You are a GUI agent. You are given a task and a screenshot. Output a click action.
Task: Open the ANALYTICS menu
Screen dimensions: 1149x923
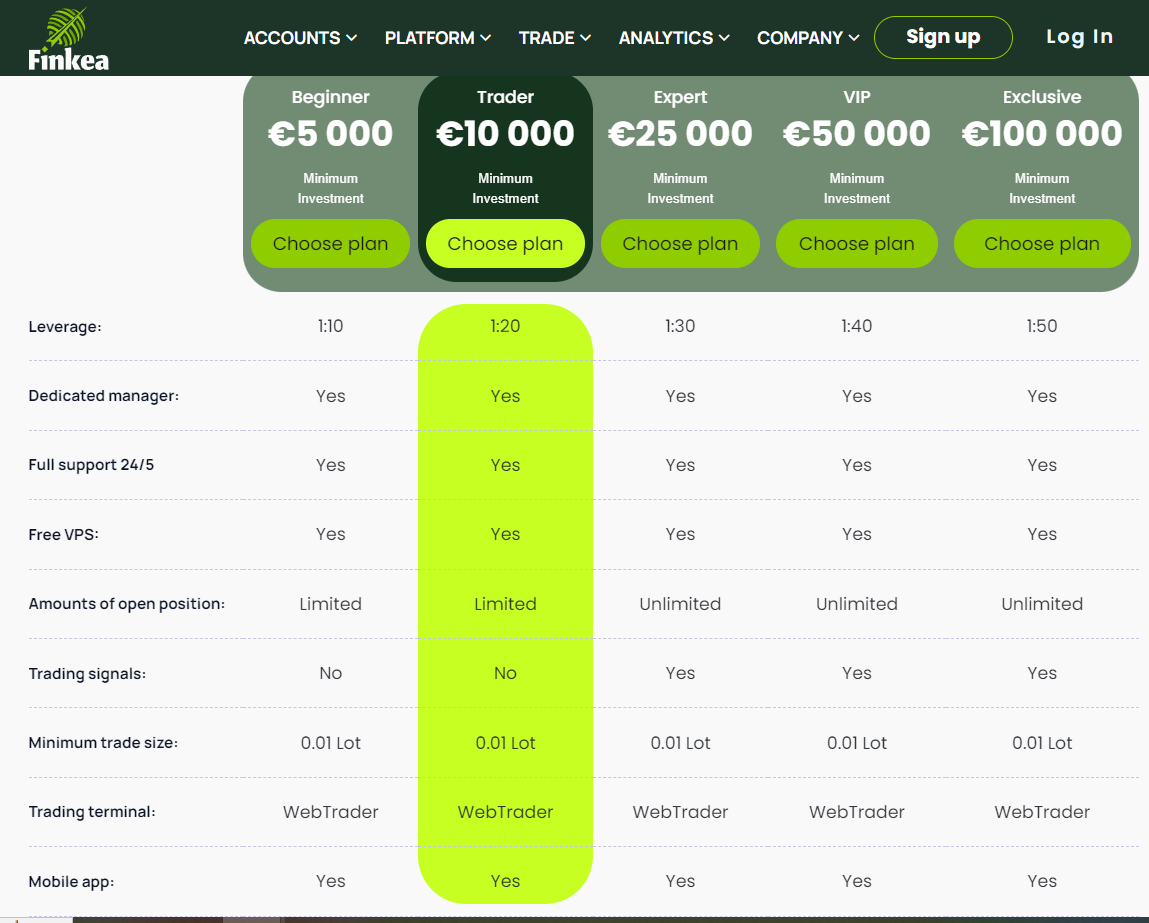(x=673, y=38)
